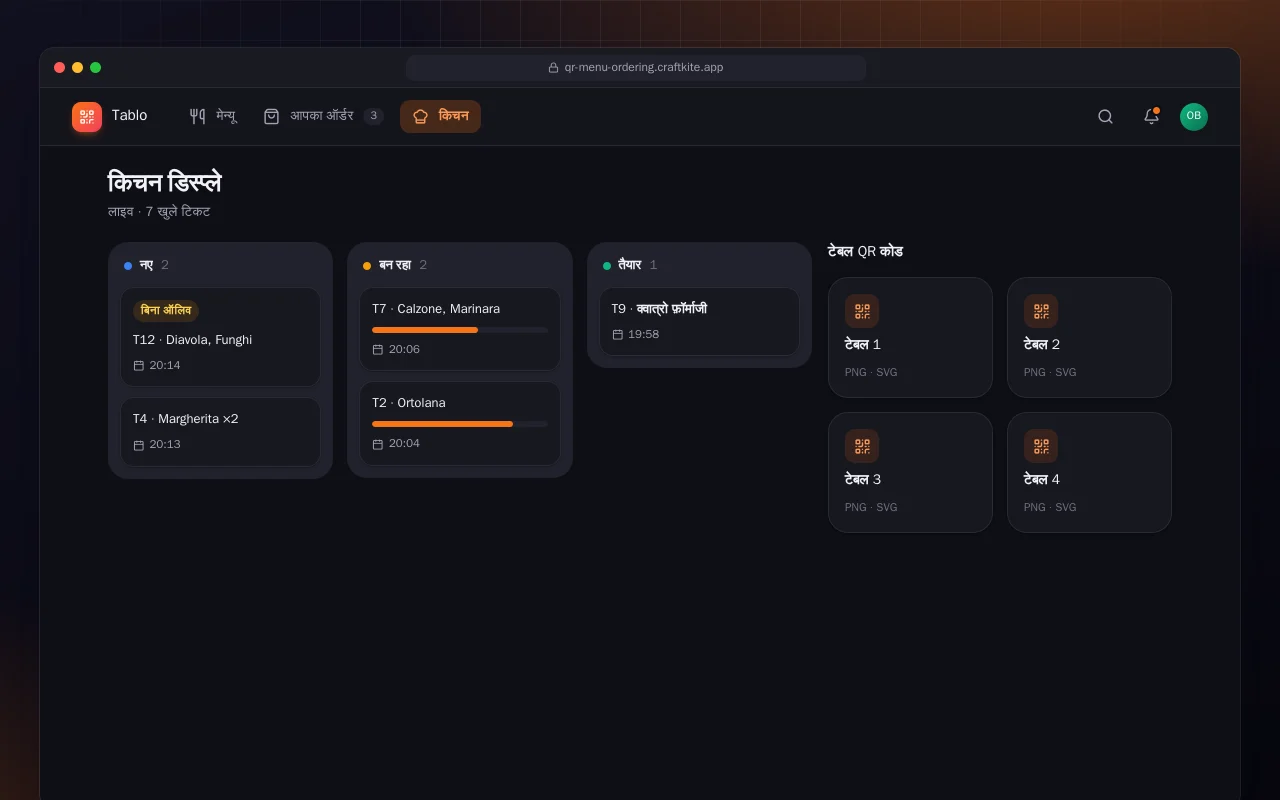Click progress bar on T2 ticket

tap(460, 424)
